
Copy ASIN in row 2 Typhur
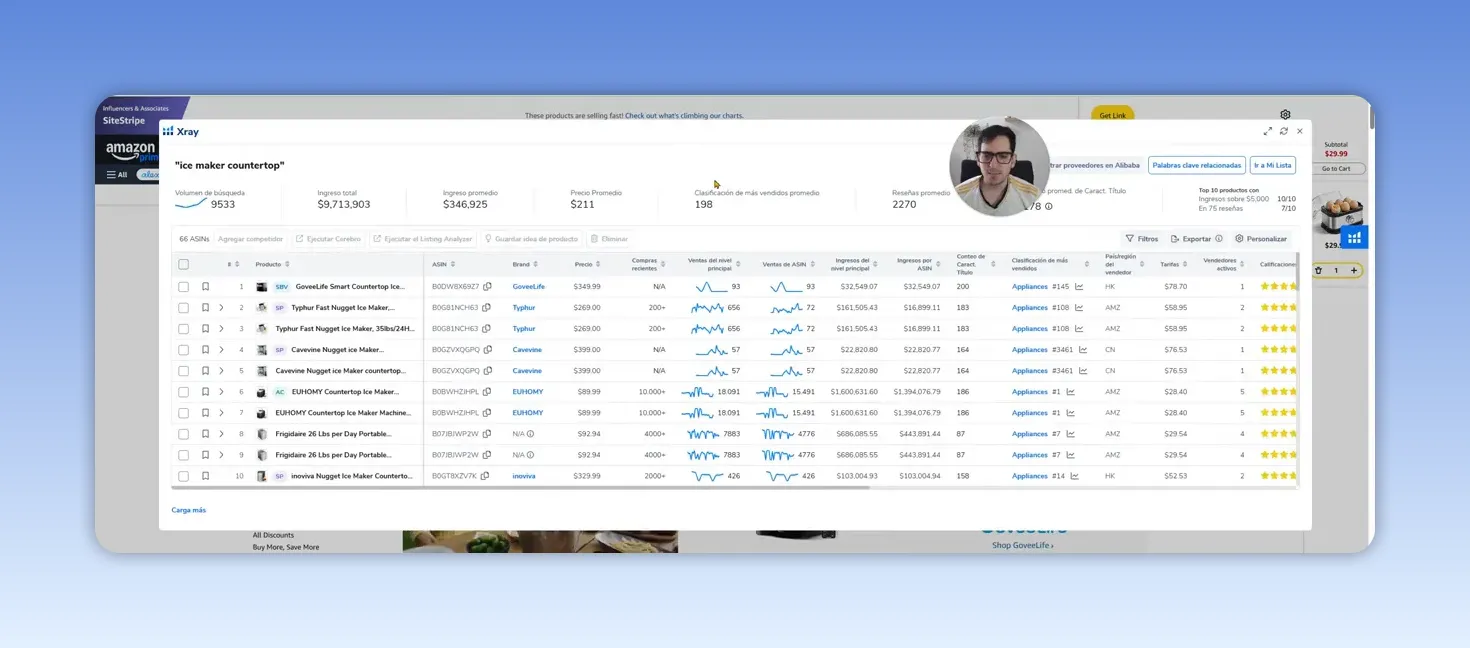486,308
